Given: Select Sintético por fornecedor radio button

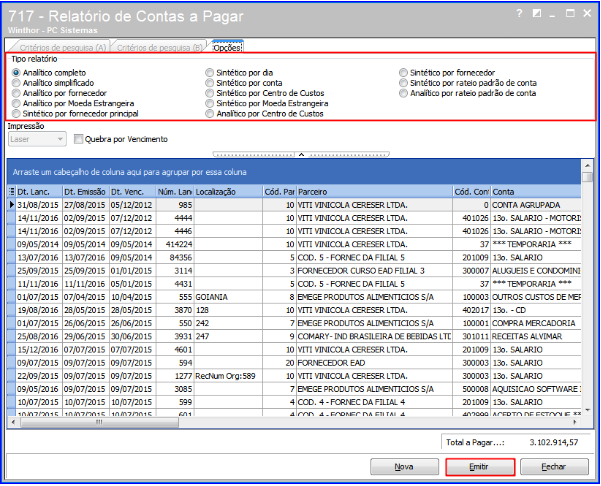Looking at the screenshot, I should 403,72.
